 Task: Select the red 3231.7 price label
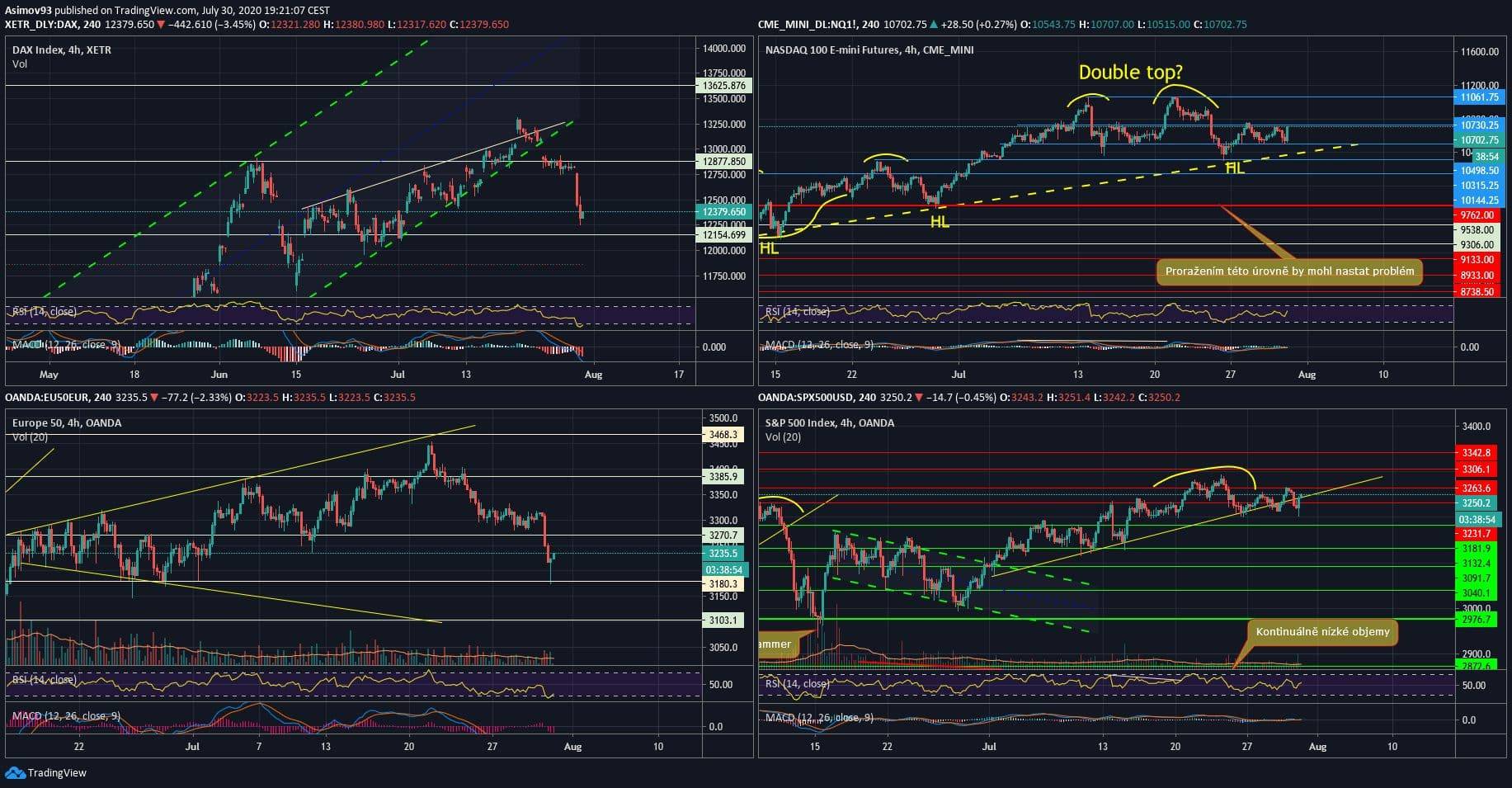click(1477, 534)
